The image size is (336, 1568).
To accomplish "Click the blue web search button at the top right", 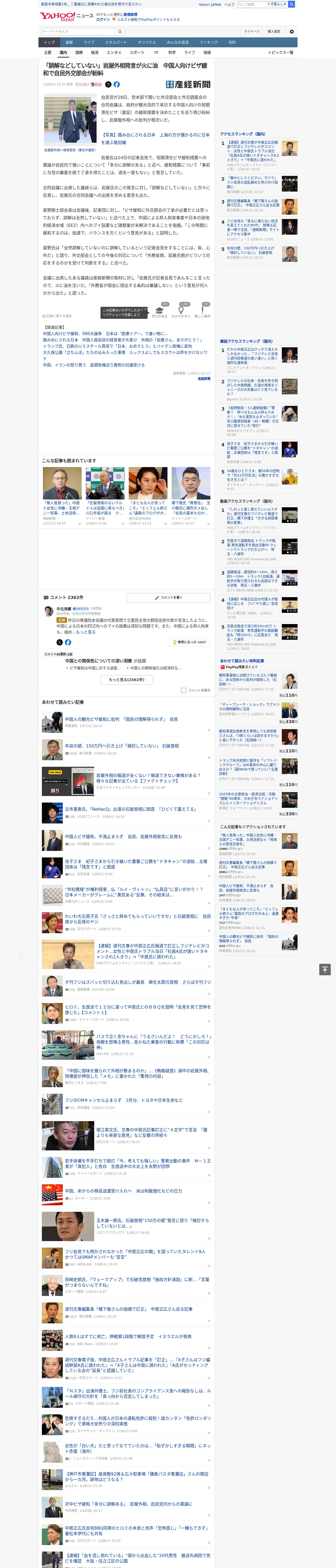I will pyautogui.click(x=292, y=4).
